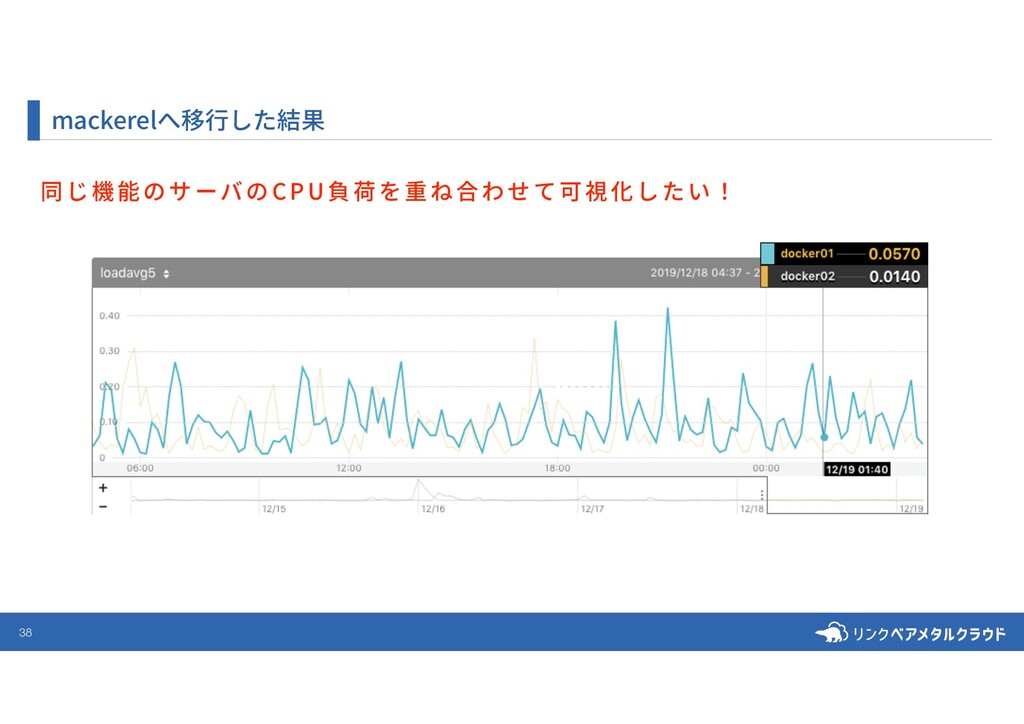Click 12/19 in the overview timeline

click(911, 509)
